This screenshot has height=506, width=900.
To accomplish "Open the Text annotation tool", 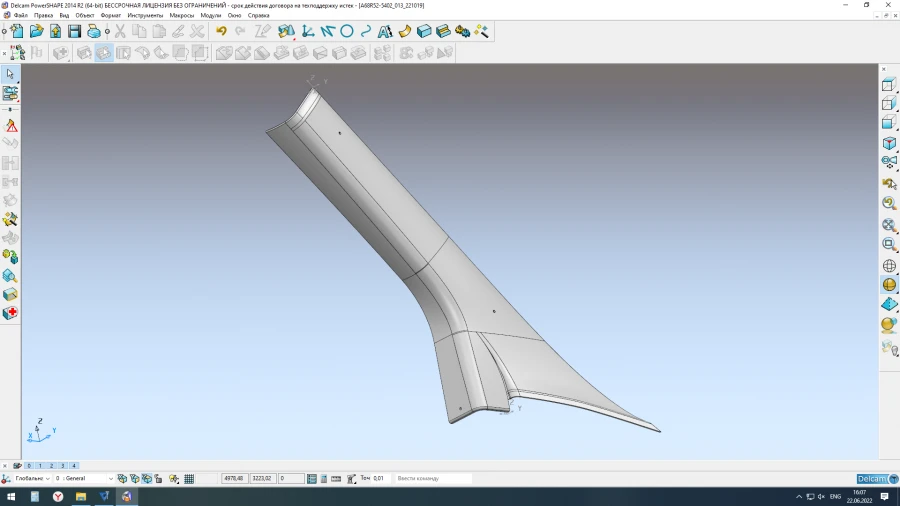I will point(385,31).
